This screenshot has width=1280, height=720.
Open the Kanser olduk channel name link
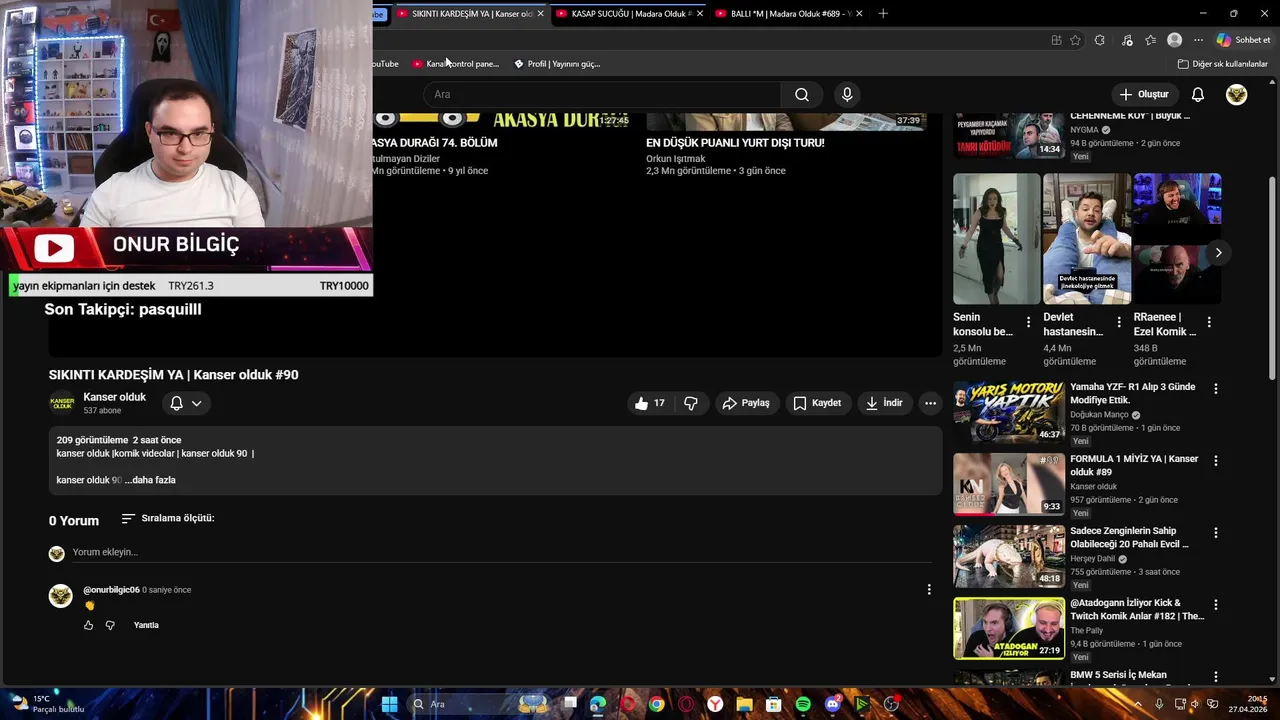(x=114, y=397)
